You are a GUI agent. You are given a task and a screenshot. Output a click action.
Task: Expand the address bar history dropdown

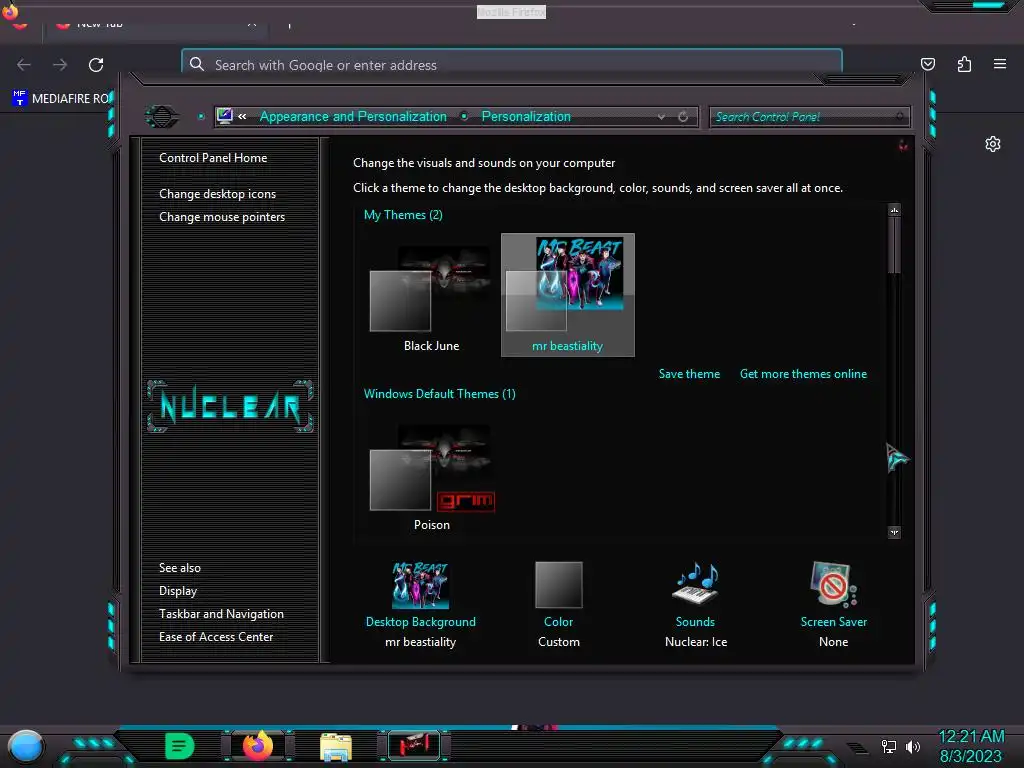662,117
